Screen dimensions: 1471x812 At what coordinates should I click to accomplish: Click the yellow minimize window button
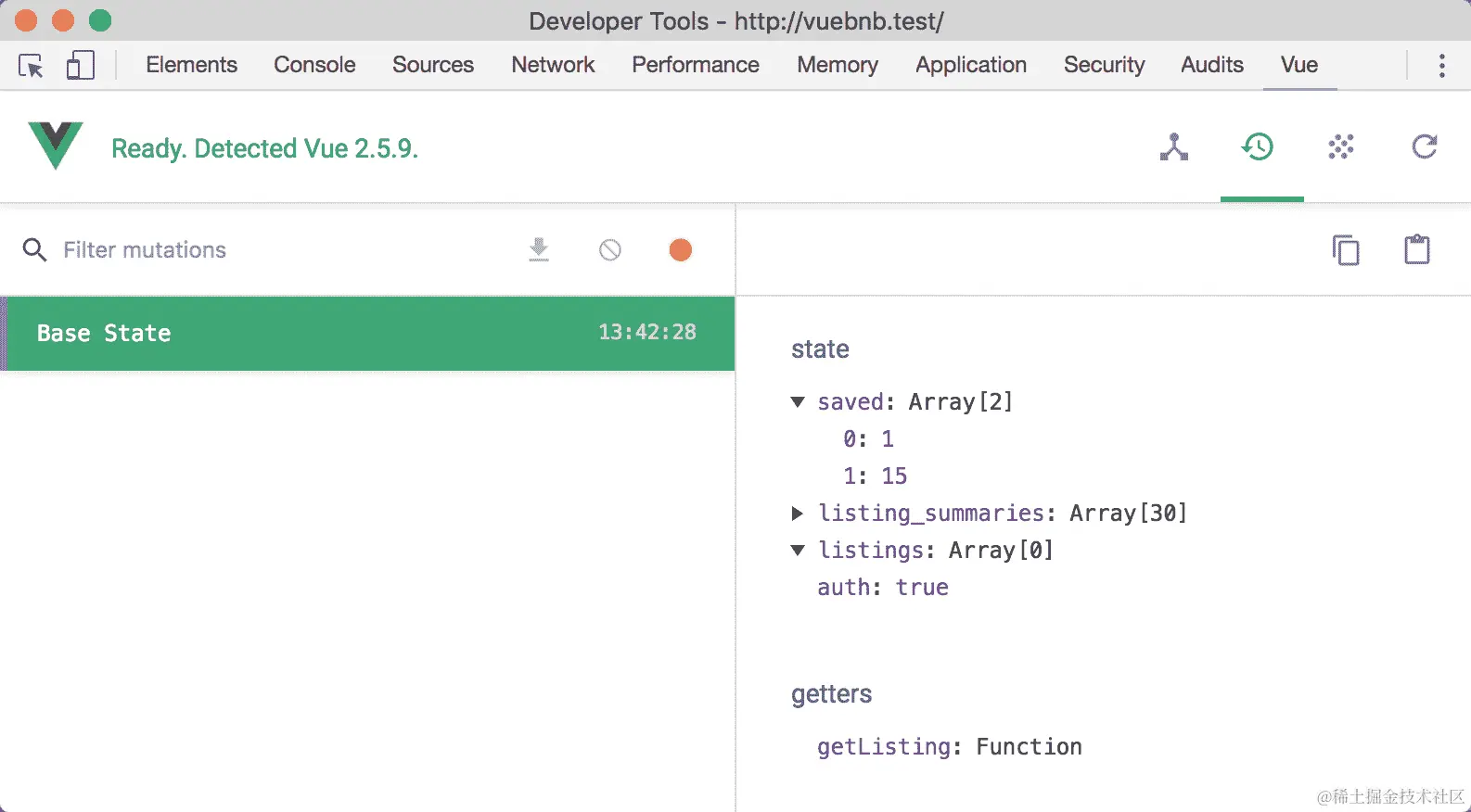[63, 20]
